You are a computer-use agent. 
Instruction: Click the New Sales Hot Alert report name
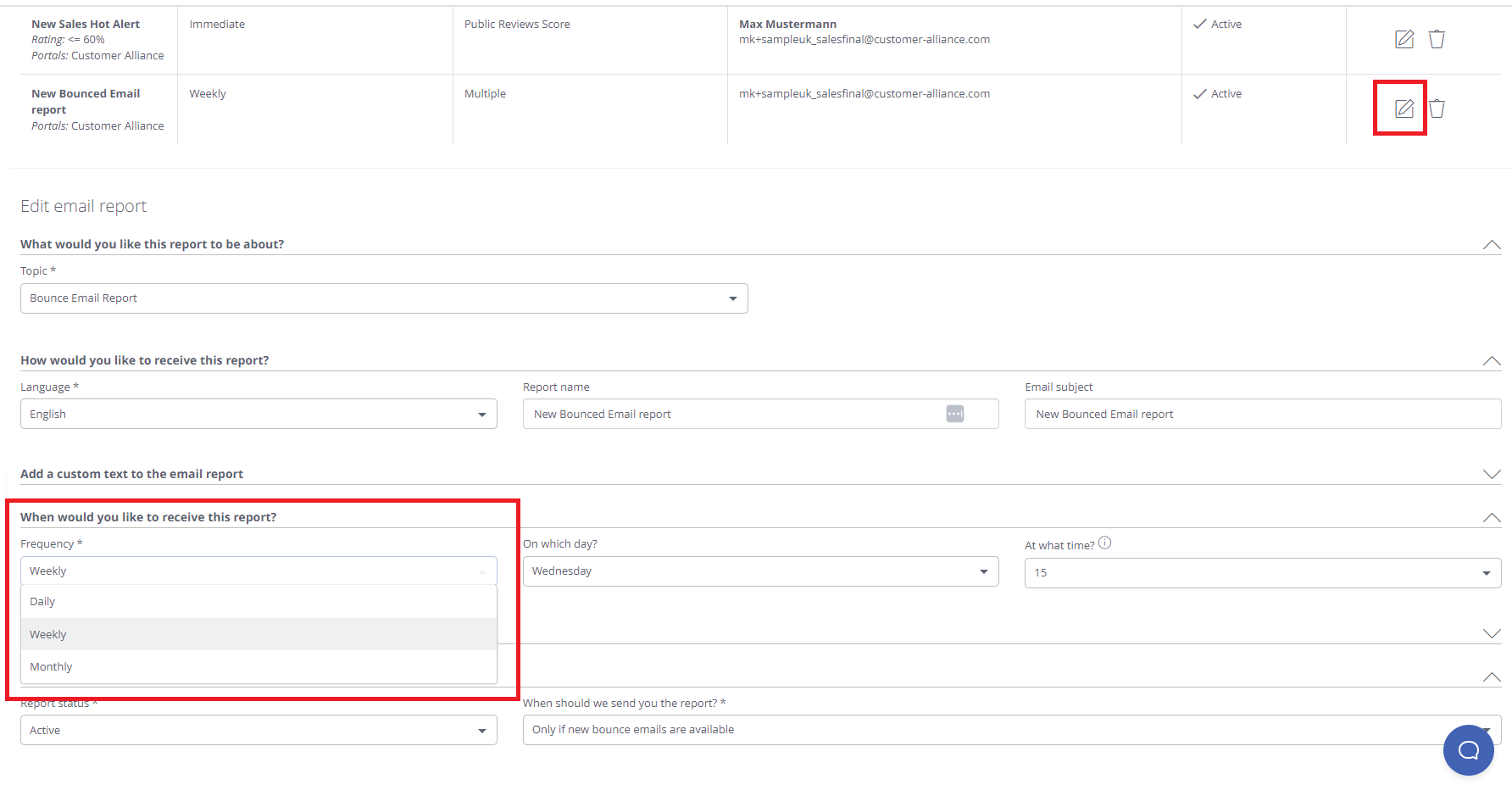(x=86, y=24)
